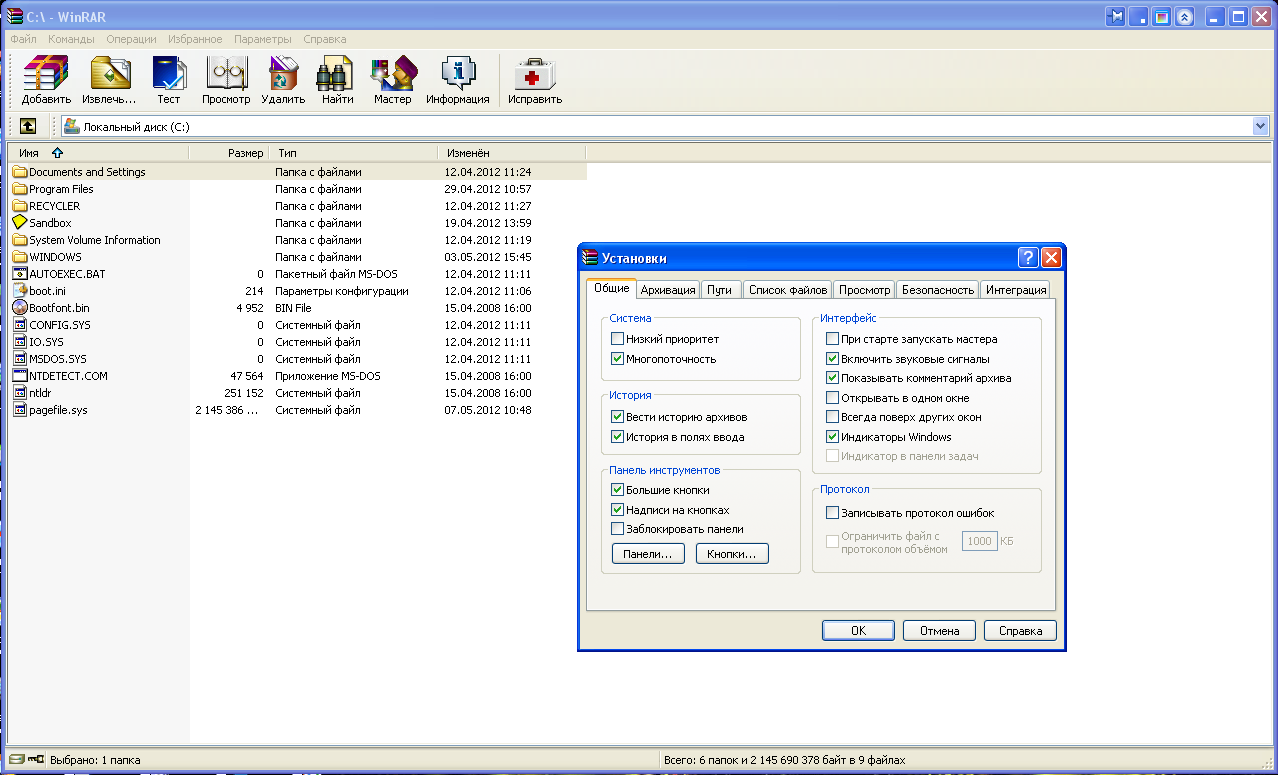Image resolution: width=1278 pixels, height=775 pixels.
Task: Expand the address bar drive dropdown arrow
Action: pyautogui.click(x=1260, y=126)
